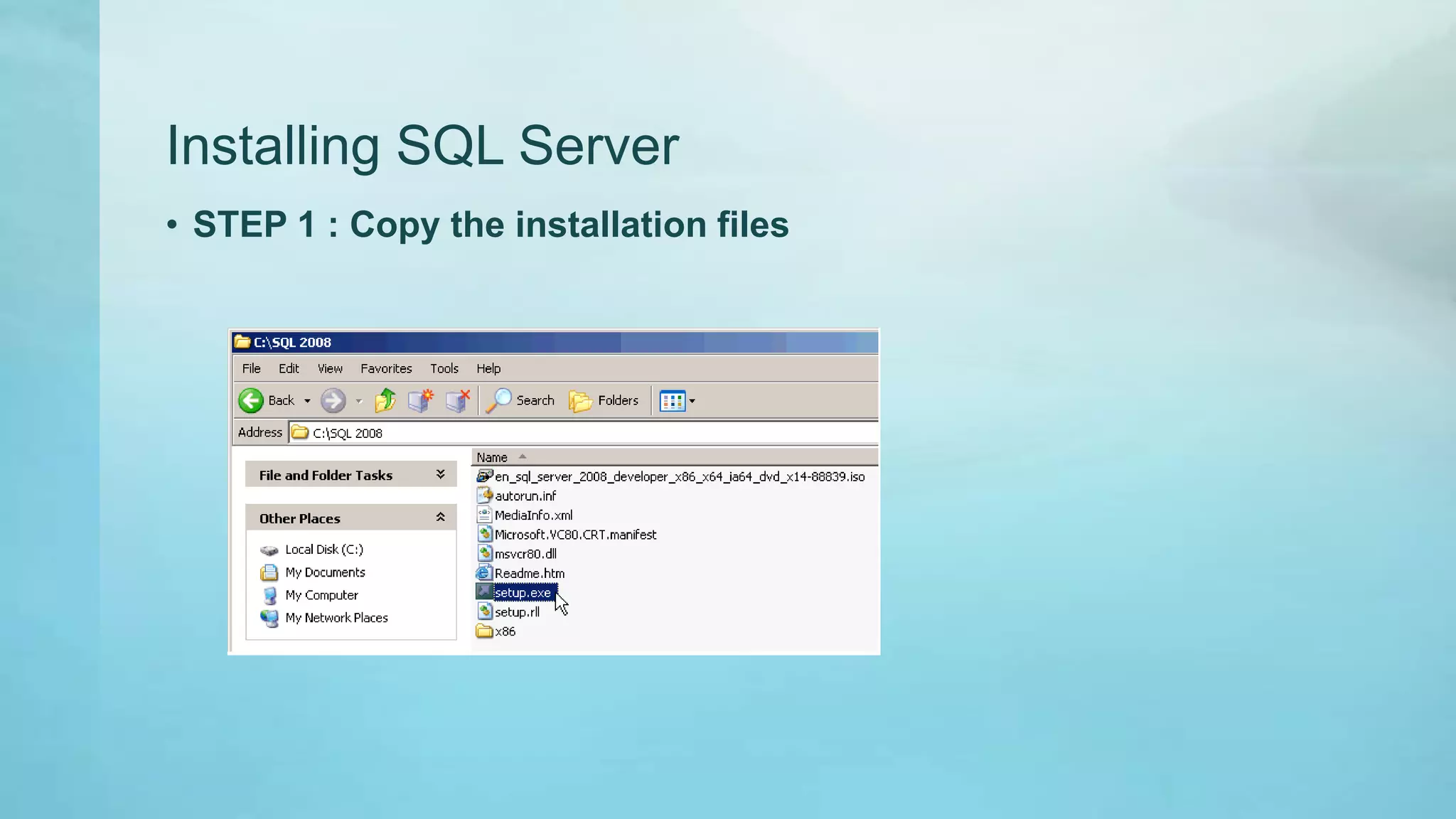Select the Readme.htm file
The width and height of the screenshot is (1456, 819).
(x=530, y=573)
